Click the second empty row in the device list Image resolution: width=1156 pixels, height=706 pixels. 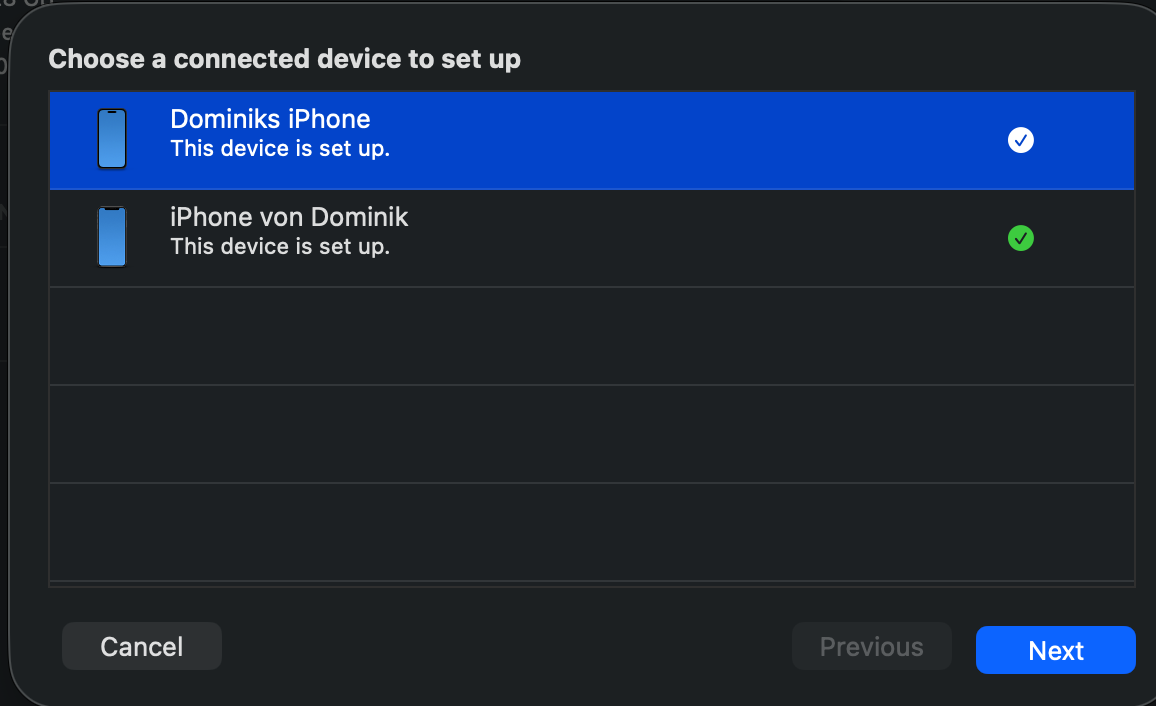592,434
